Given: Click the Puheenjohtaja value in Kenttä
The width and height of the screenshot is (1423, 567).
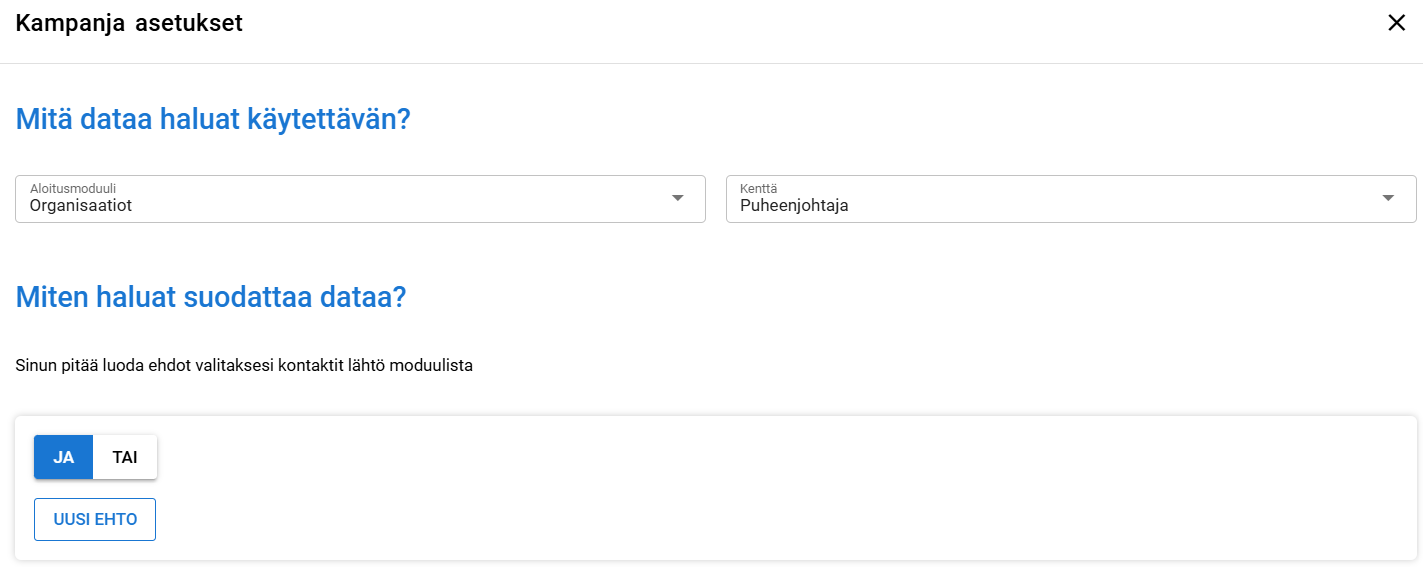Looking at the screenshot, I should (794, 206).
